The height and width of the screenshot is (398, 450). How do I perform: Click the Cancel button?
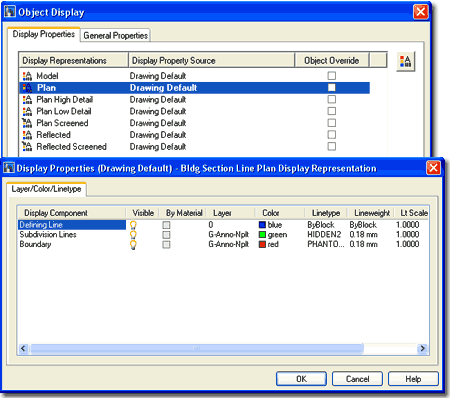tap(357, 379)
